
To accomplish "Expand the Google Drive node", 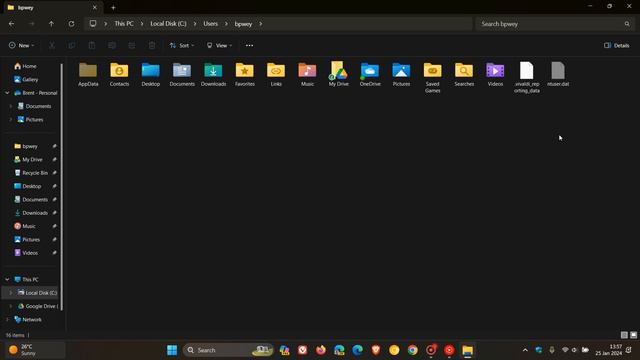I will tap(11, 306).
